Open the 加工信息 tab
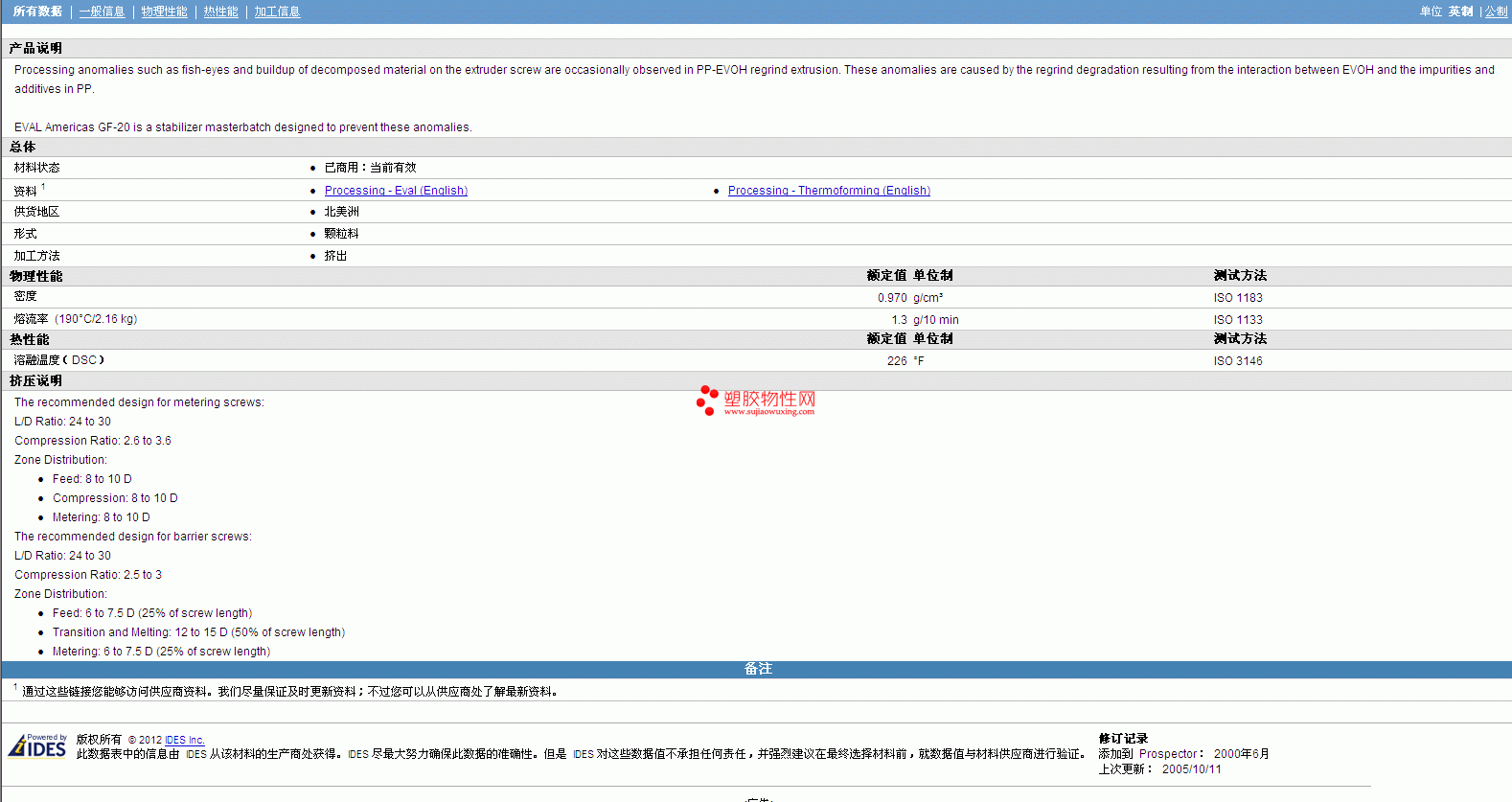The height and width of the screenshot is (802, 1512). coord(277,11)
